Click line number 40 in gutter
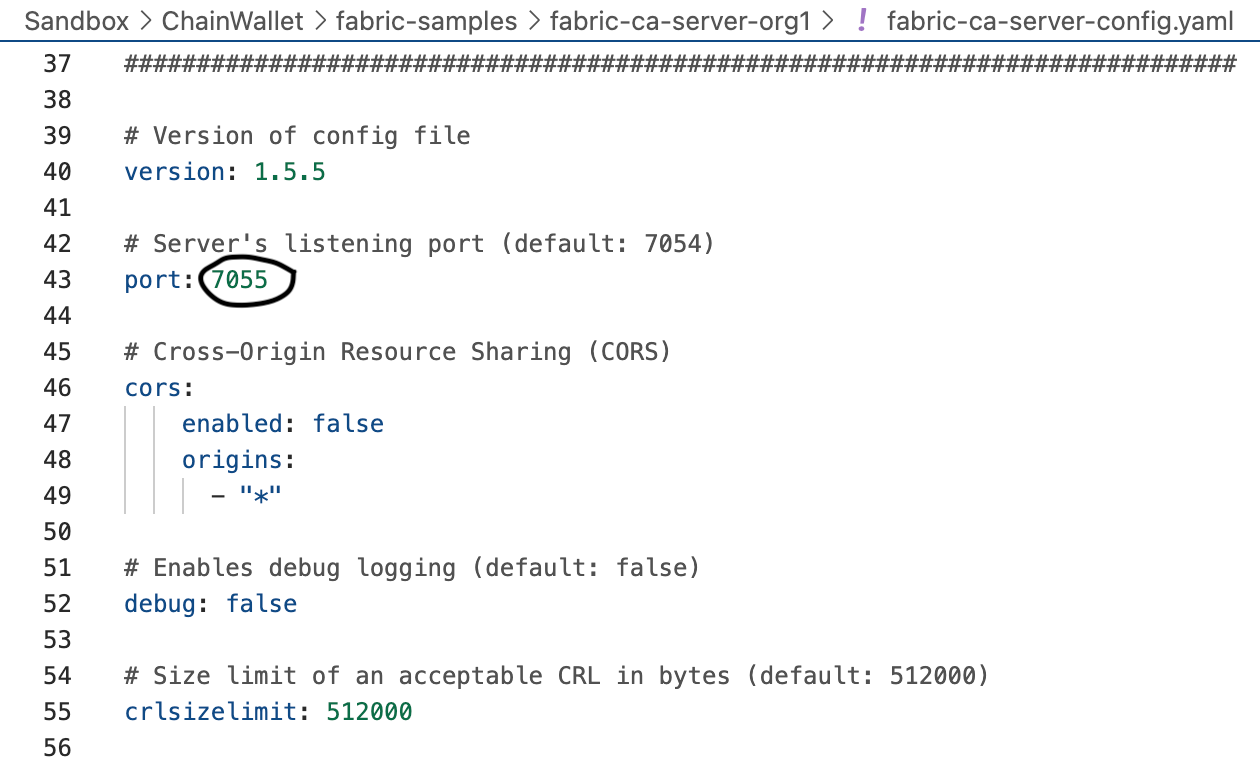Viewport: 1260px width, 764px height. pos(58,172)
